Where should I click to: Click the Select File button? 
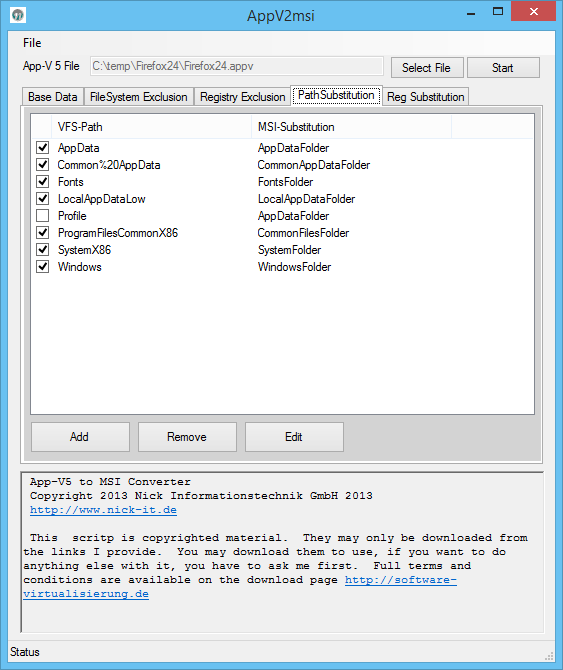point(427,68)
